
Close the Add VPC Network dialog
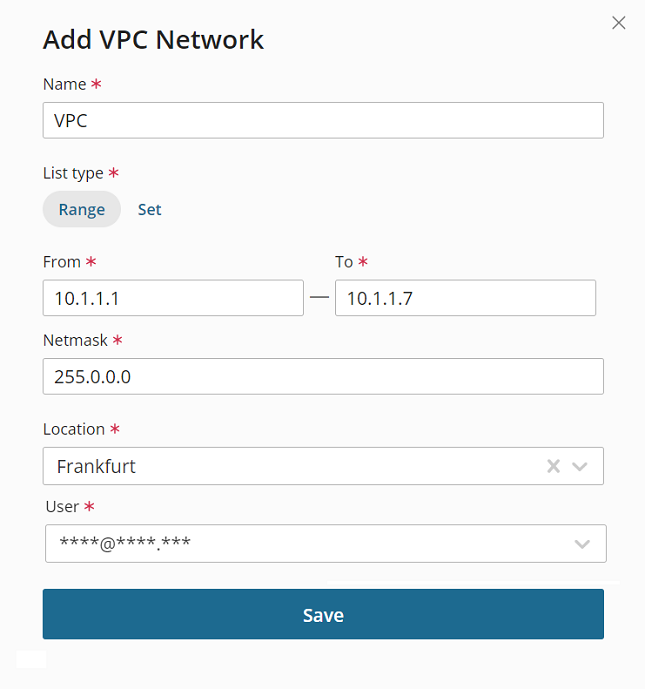pyautogui.click(x=619, y=23)
